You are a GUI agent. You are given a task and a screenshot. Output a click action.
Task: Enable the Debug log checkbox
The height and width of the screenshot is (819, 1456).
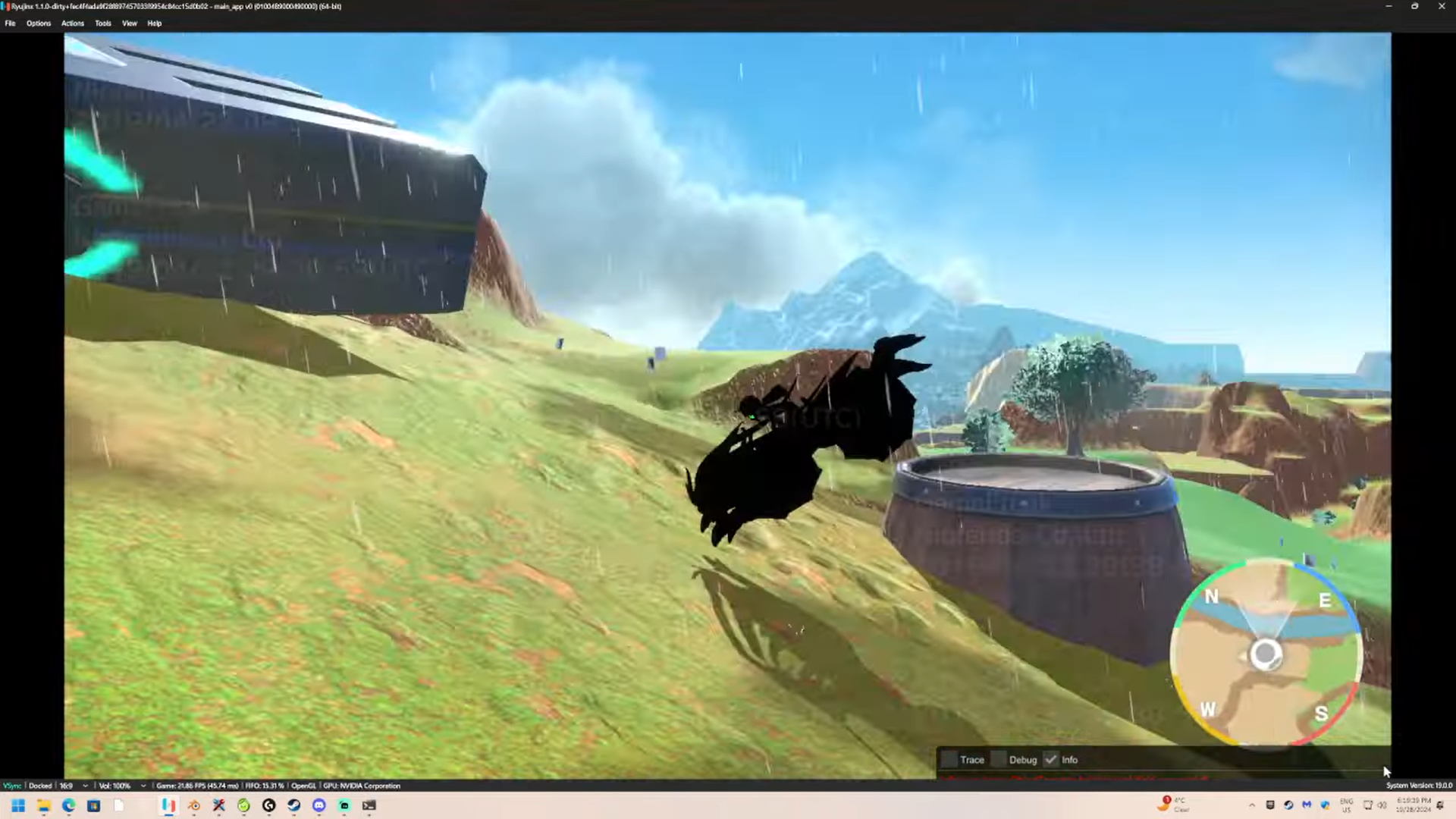(x=999, y=759)
